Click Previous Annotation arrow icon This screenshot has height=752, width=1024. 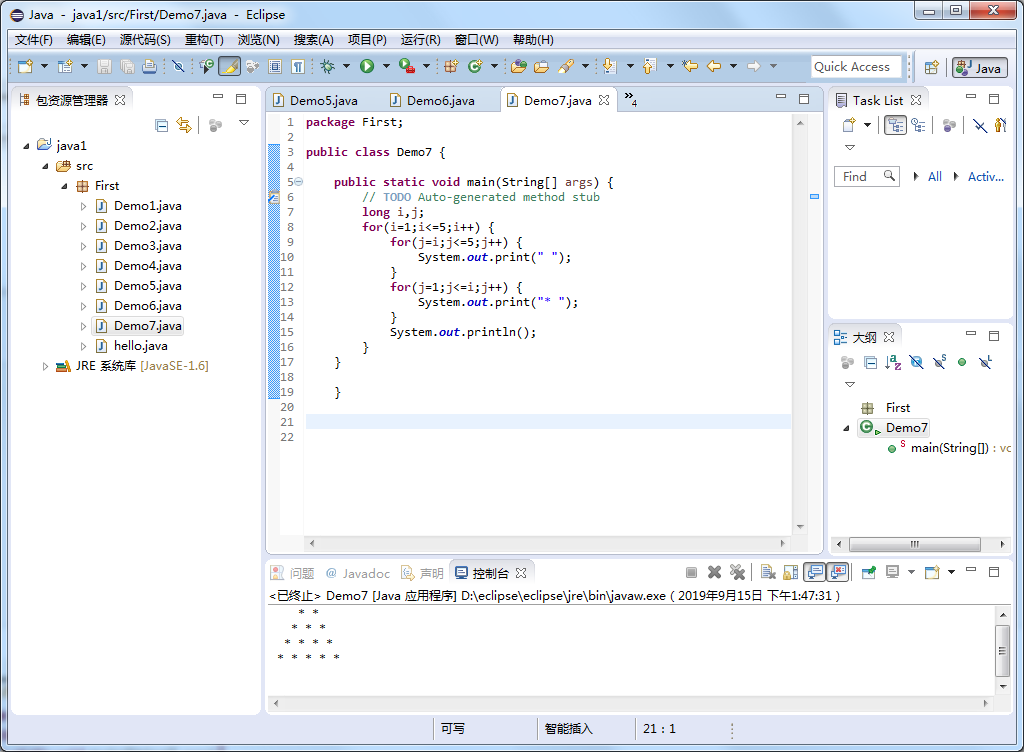pyautogui.click(x=649, y=66)
